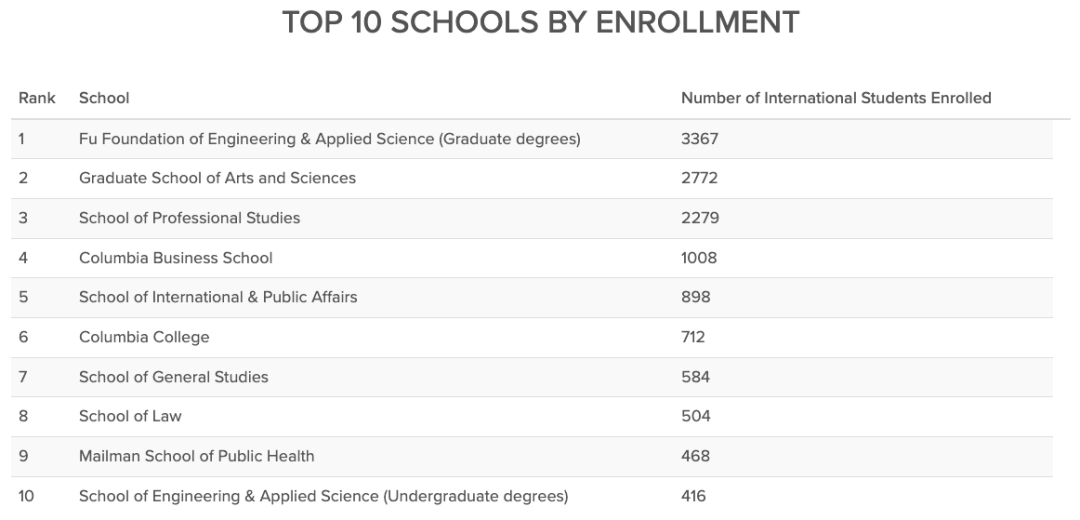Click the School of Law entry

pos(130,416)
